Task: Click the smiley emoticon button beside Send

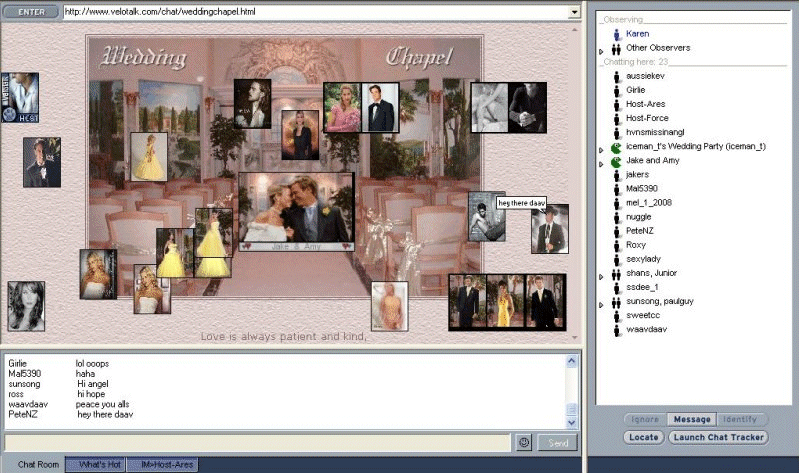Action: coord(523,442)
